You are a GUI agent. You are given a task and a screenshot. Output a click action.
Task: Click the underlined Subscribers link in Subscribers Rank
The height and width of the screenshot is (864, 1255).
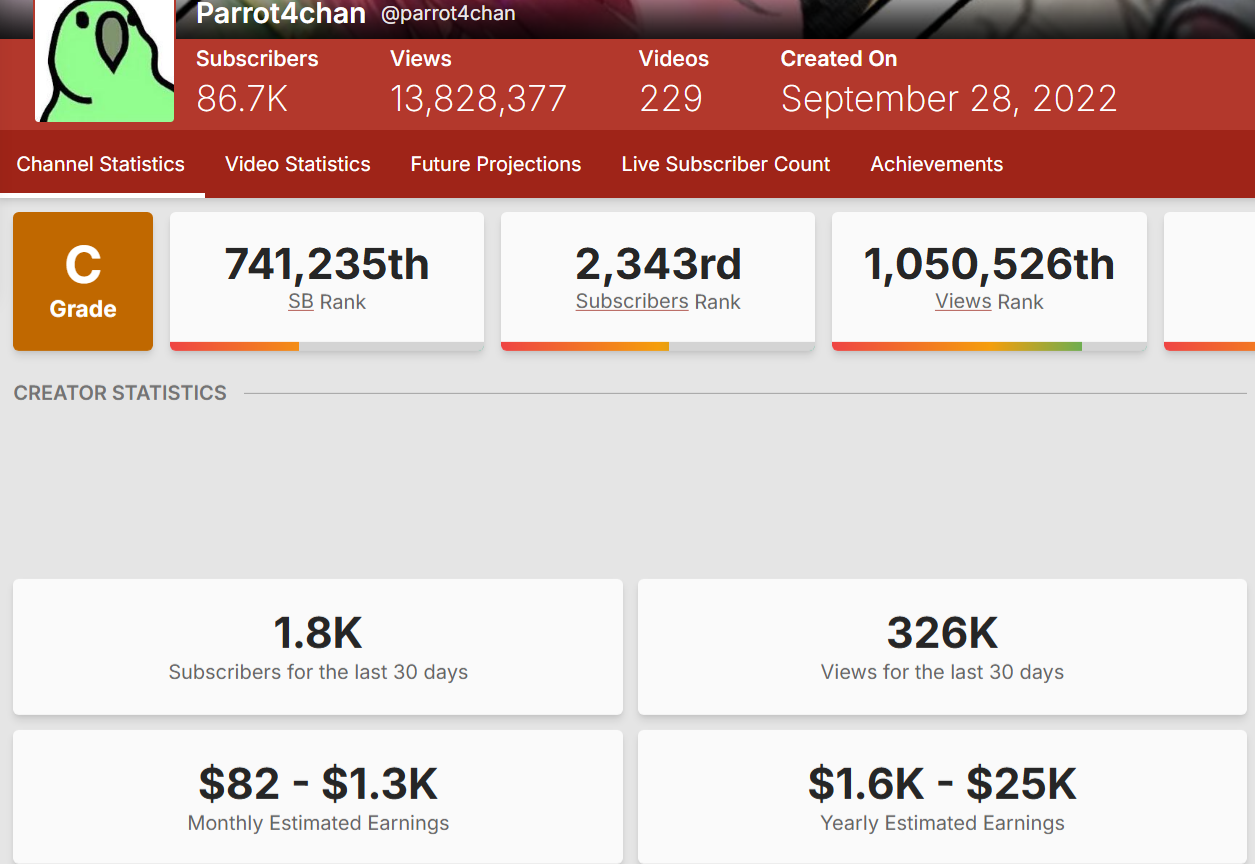(x=632, y=302)
